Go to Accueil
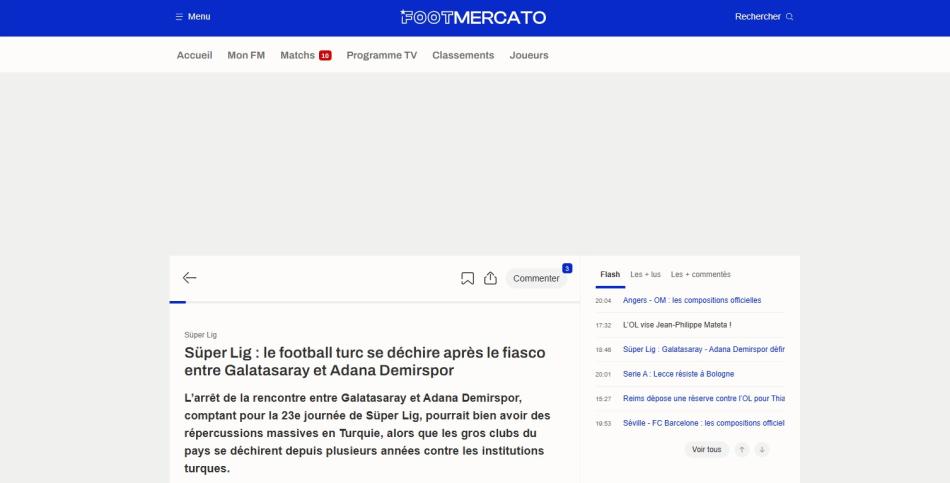The height and width of the screenshot is (483, 950). tap(194, 55)
